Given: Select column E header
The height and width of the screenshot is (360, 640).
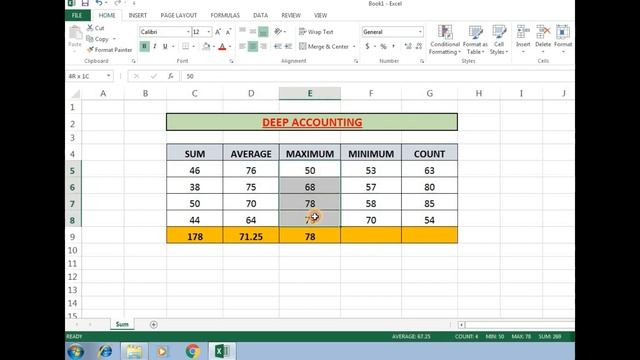Looking at the screenshot, I should pyautogui.click(x=310, y=93).
